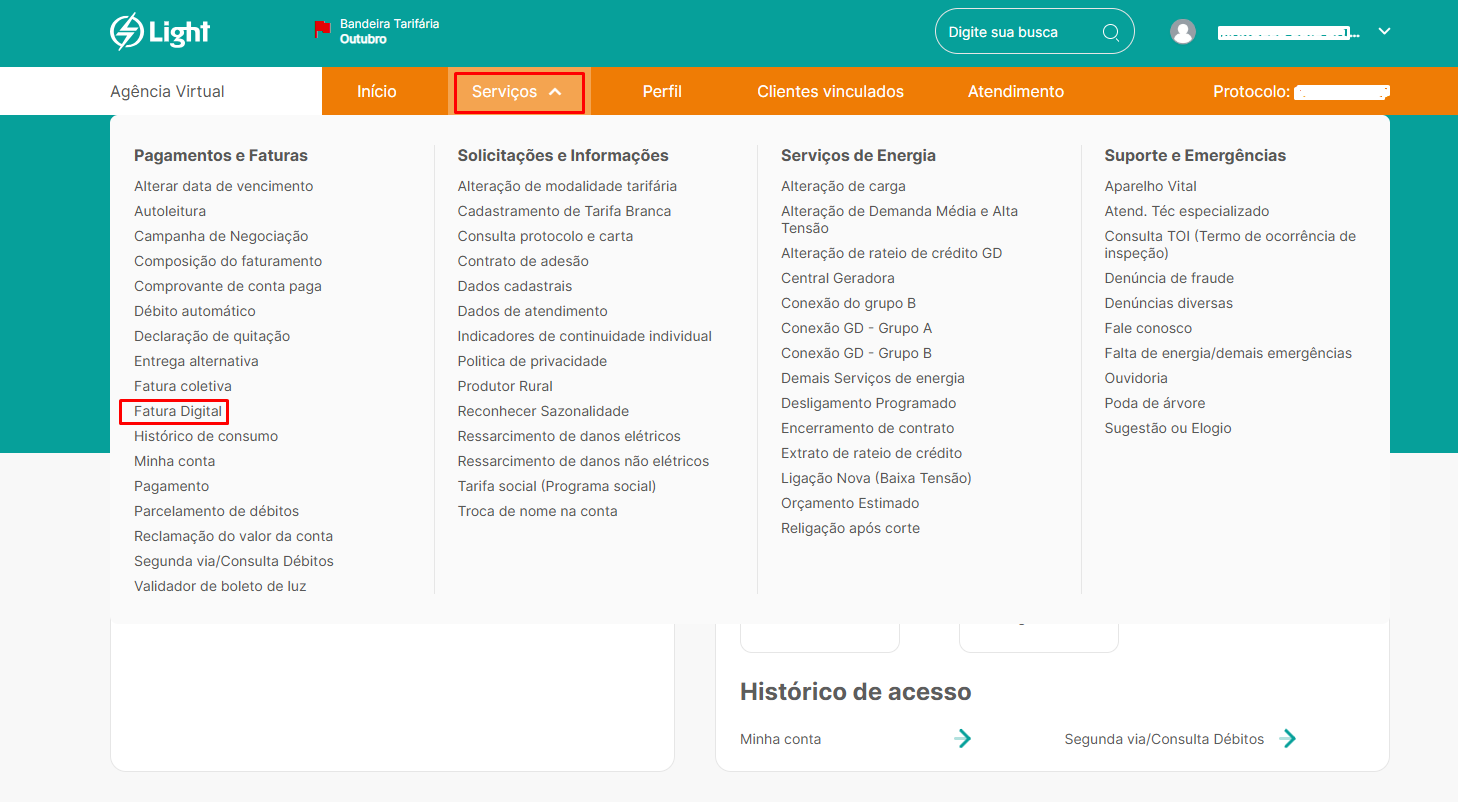1458x802 pixels.
Task: Open the Início tab
Action: click(377, 92)
